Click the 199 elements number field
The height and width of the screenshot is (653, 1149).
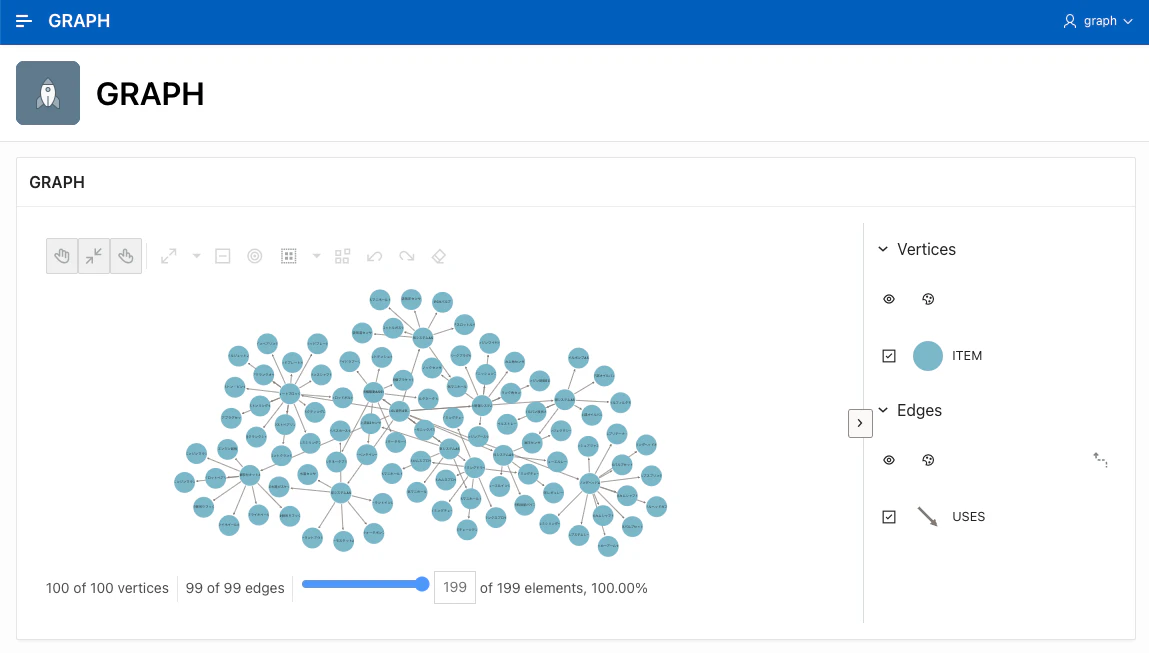coord(455,588)
